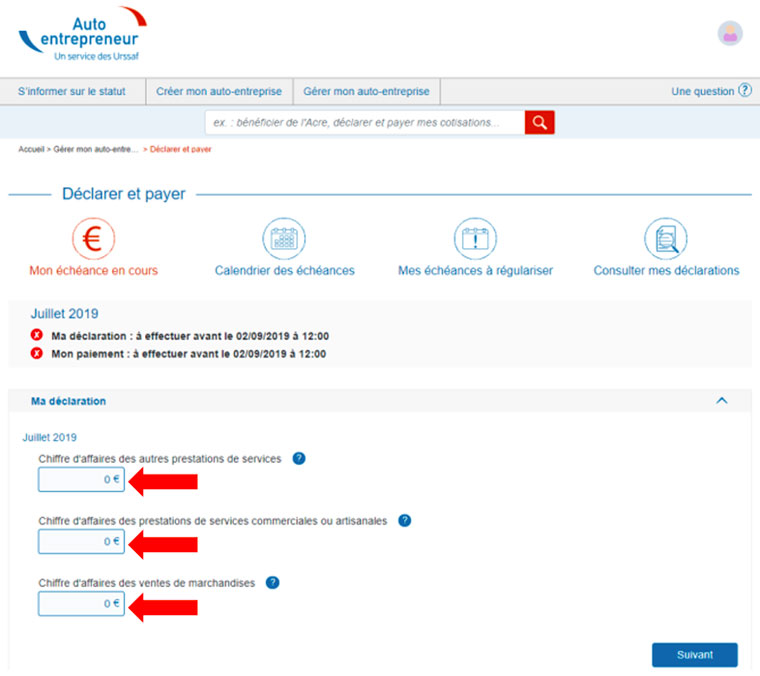
Task: Open the user profile avatar
Action: 730,33
